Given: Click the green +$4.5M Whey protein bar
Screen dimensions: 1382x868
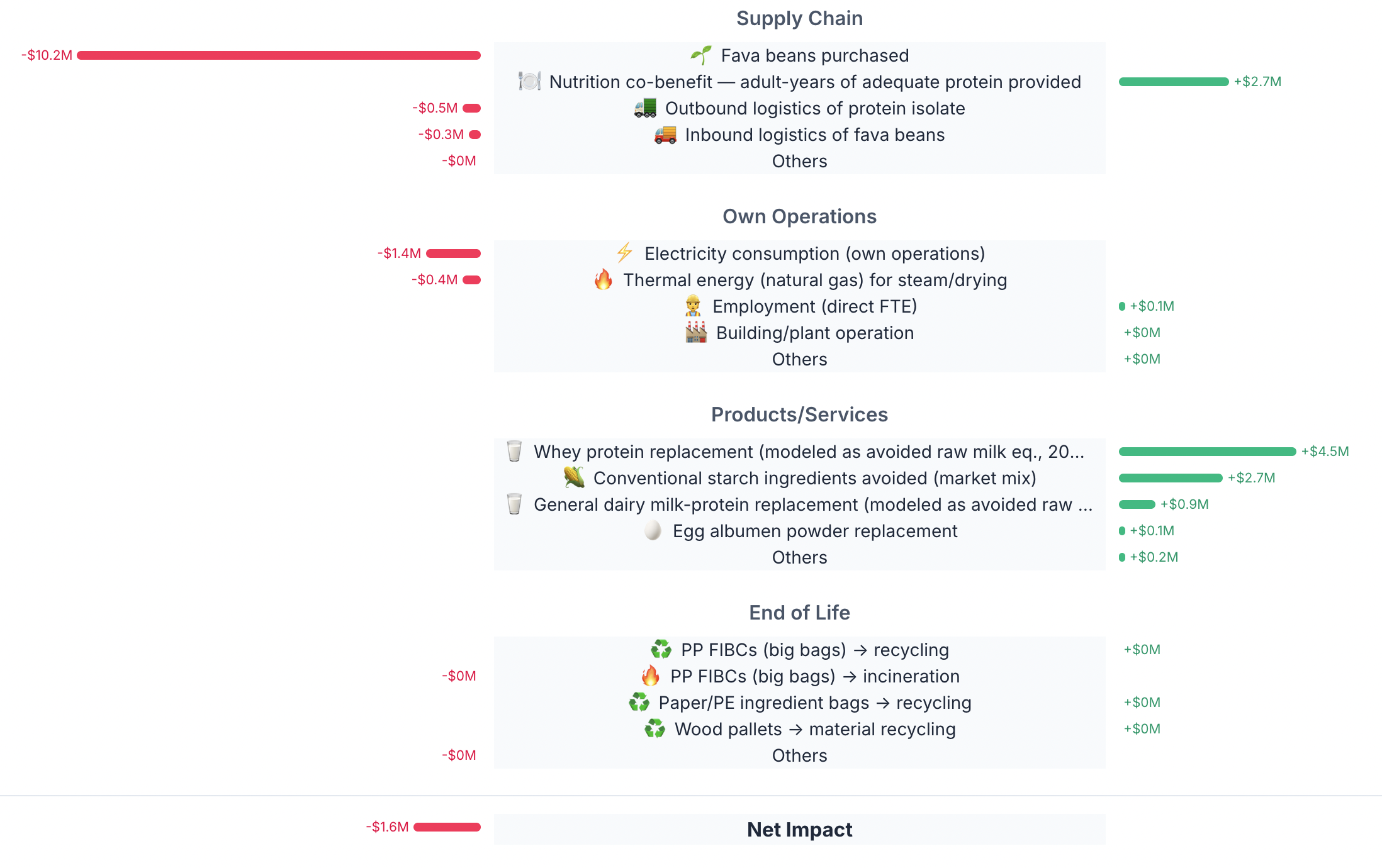Looking at the screenshot, I should 1207,452.
